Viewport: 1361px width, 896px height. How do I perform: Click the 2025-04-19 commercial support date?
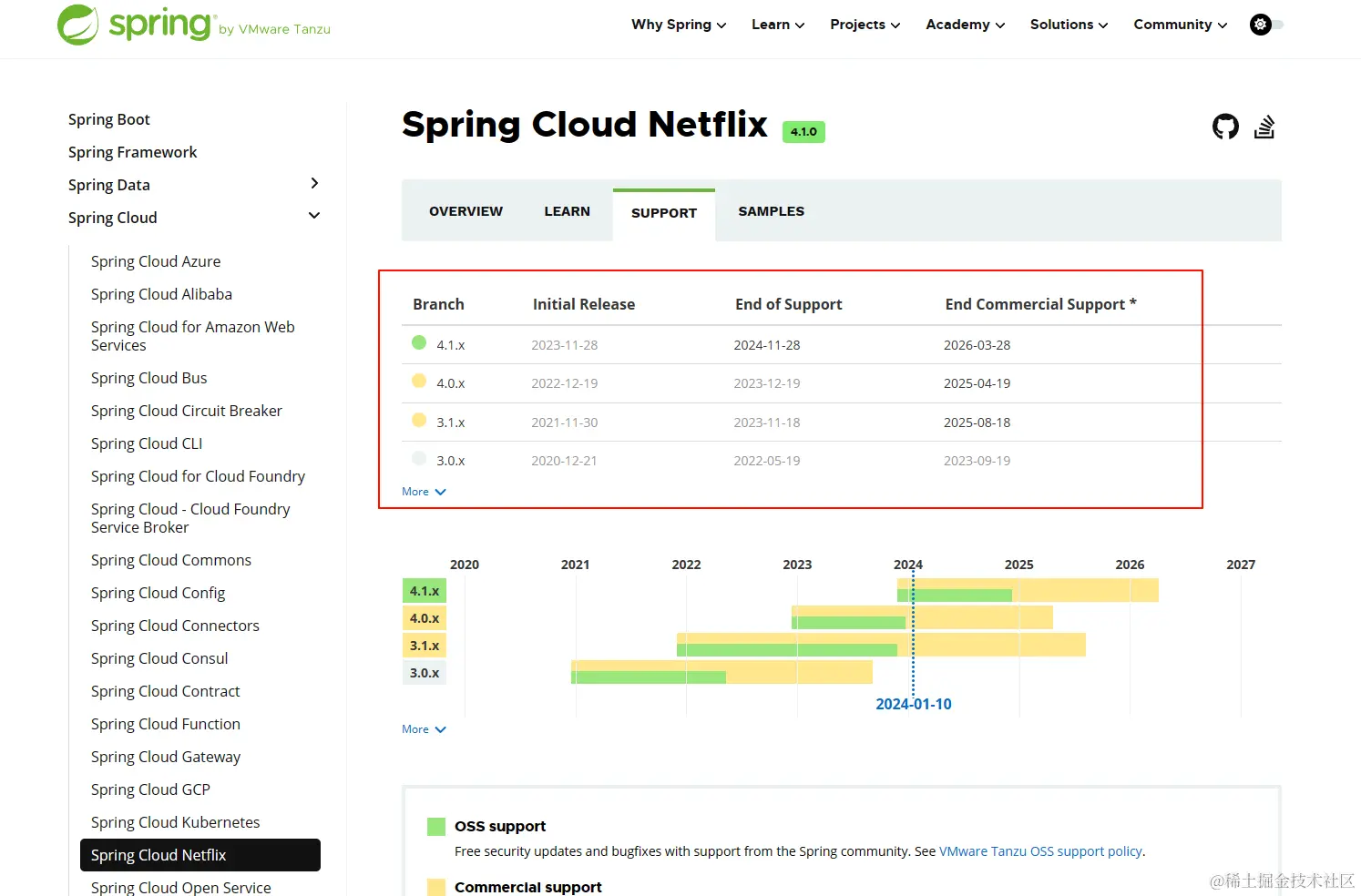click(x=977, y=383)
